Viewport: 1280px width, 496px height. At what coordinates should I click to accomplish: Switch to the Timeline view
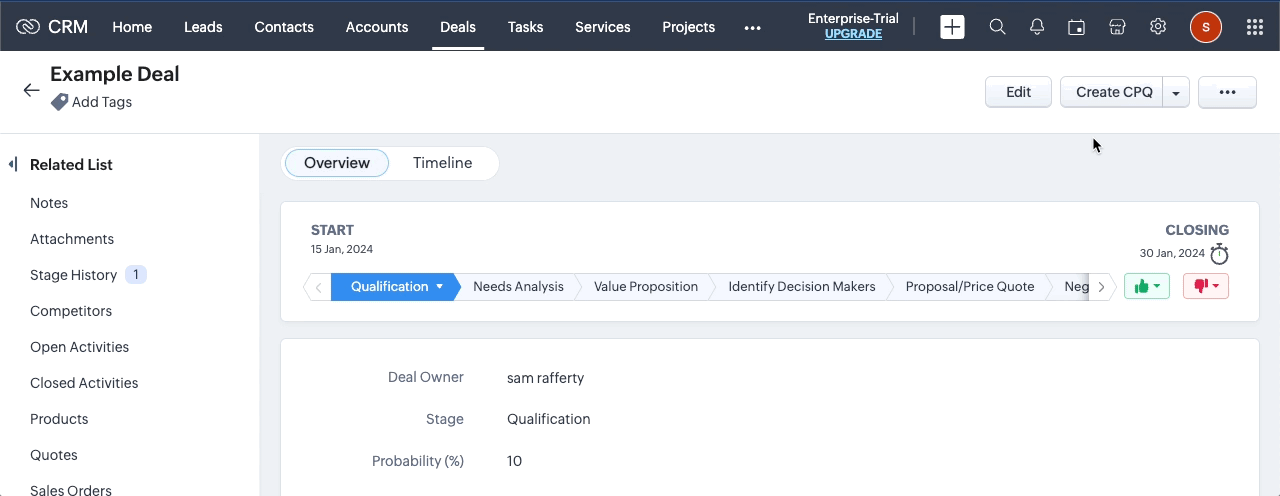(442, 163)
